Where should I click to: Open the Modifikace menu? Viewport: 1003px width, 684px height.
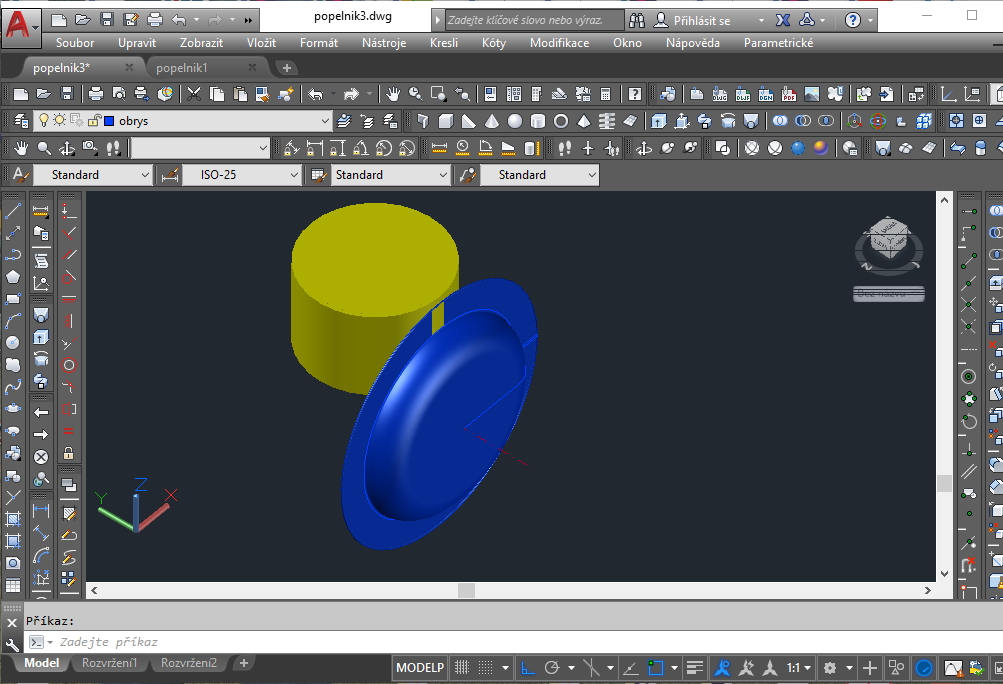(x=559, y=43)
